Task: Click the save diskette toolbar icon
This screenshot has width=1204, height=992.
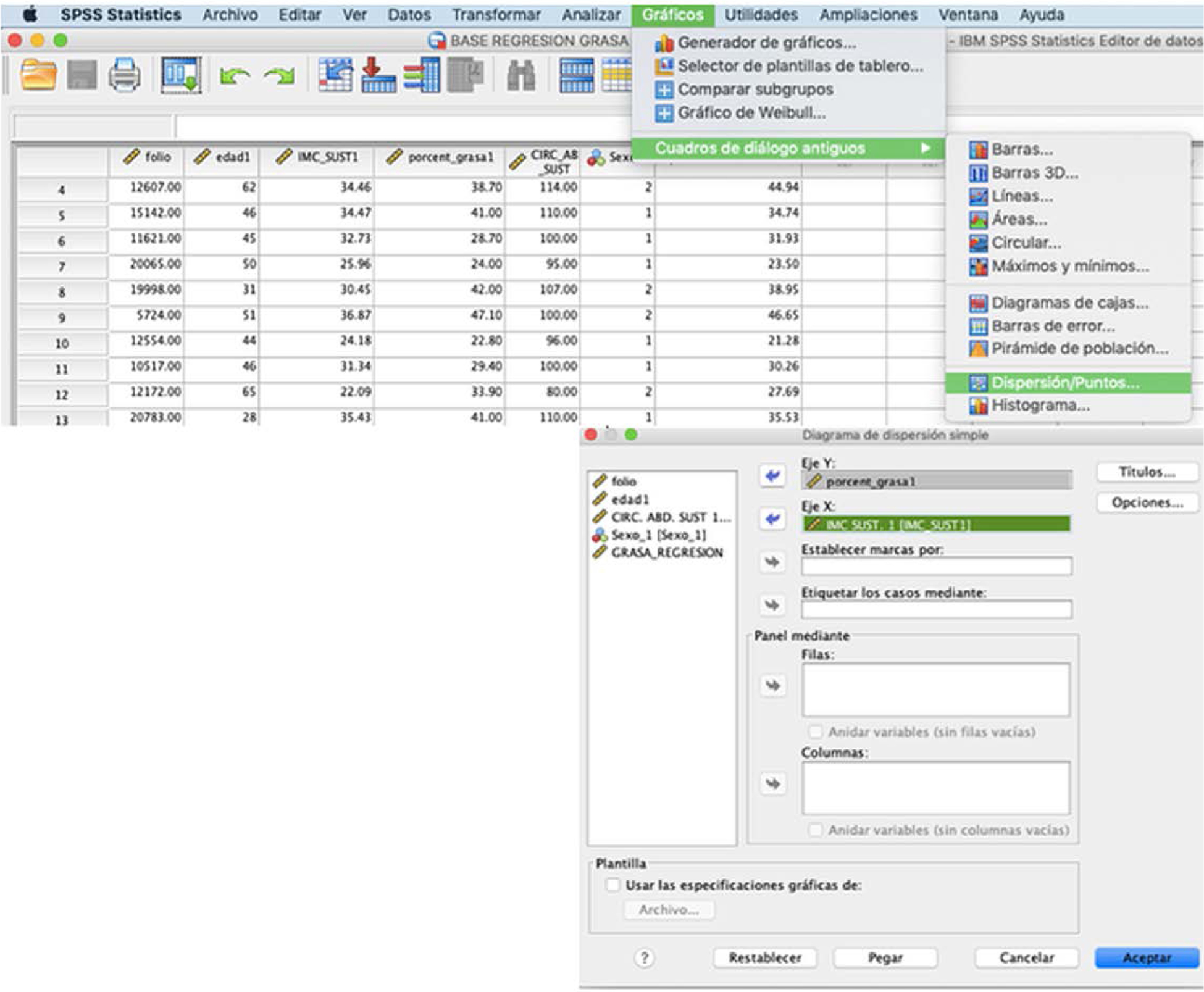Action: pos(82,75)
